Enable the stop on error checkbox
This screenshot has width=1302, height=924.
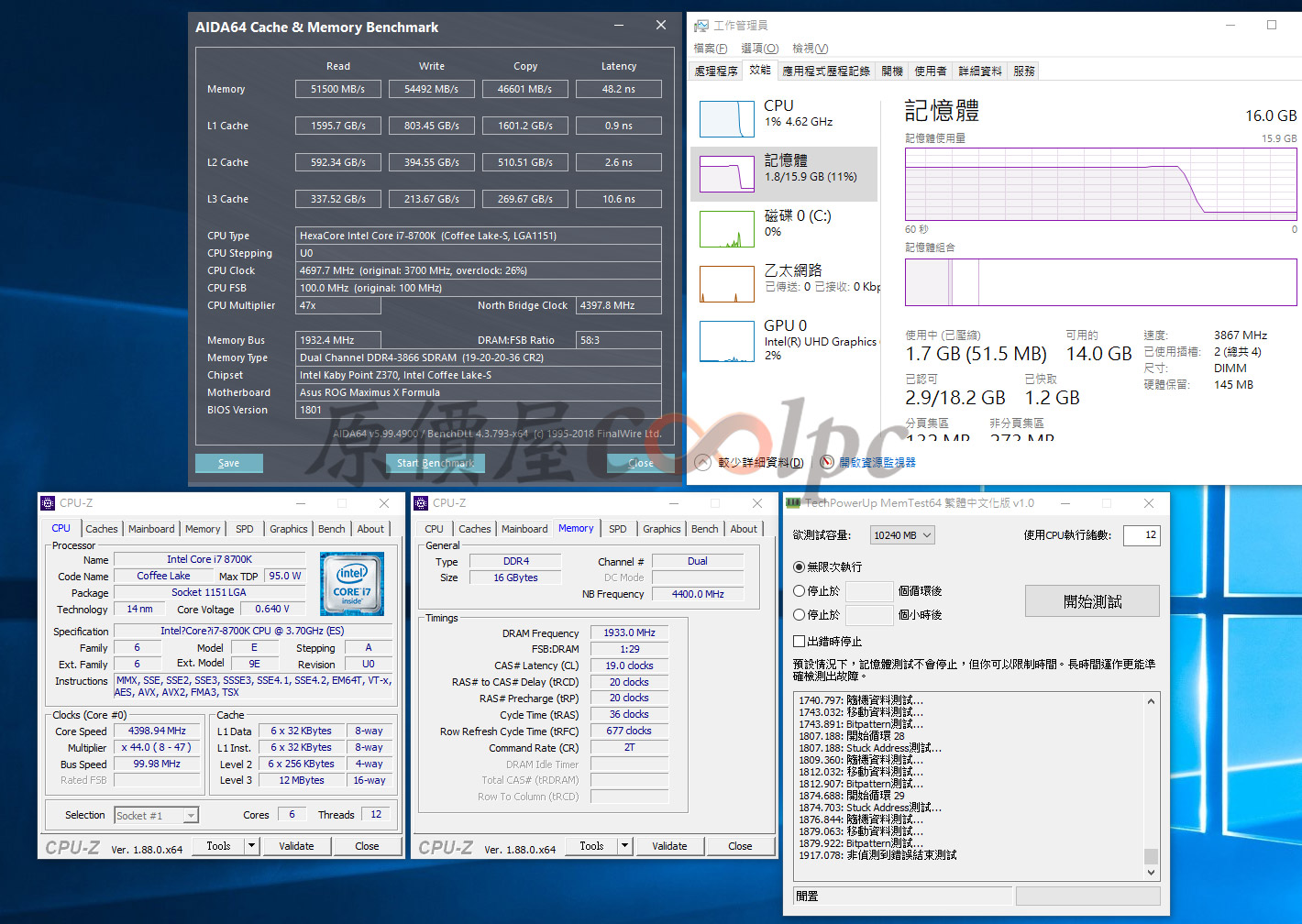point(799,642)
